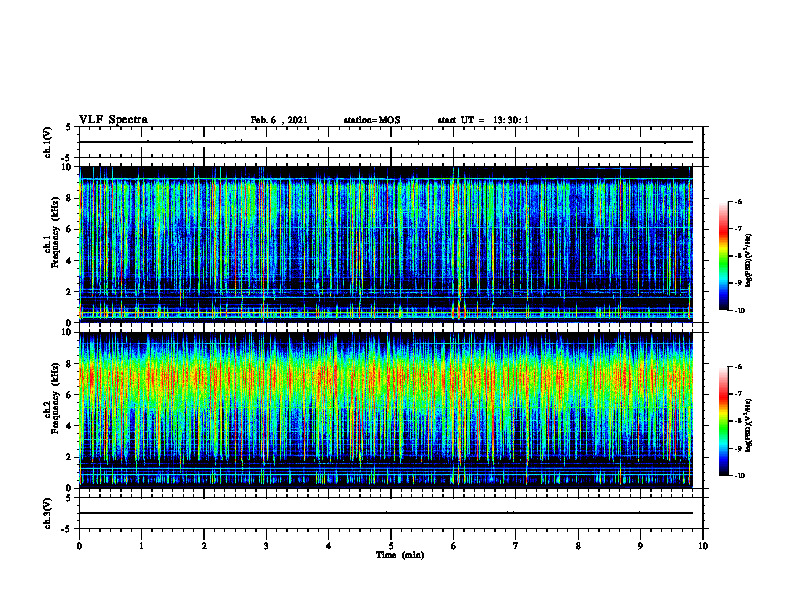This screenshot has width=792, height=612.
Task: Click time axis tick label "5"
Action: pyautogui.click(x=391, y=546)
